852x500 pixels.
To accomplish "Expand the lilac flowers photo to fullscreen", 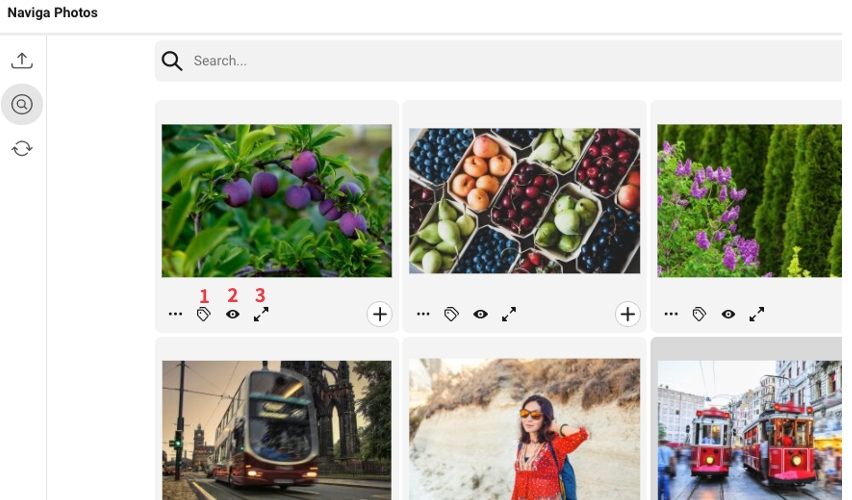I will pos(757,314).
